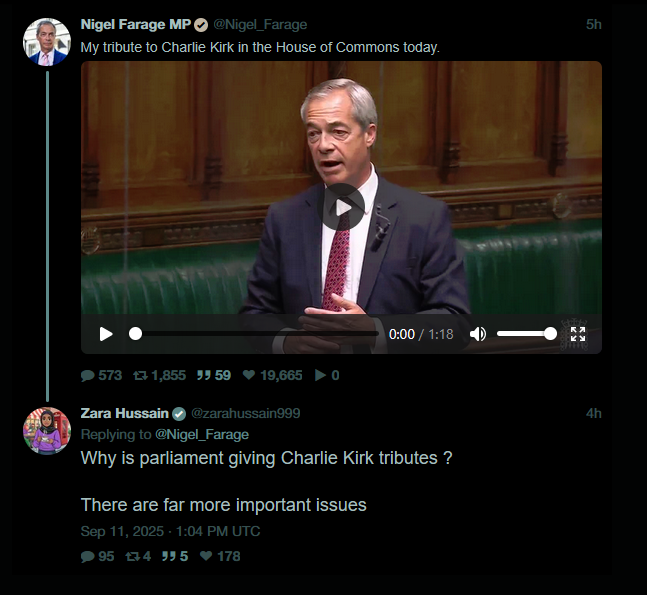Mute the video with the speaker icon
The height and width of the screenshot is (595, 647).
click(478, 334)
